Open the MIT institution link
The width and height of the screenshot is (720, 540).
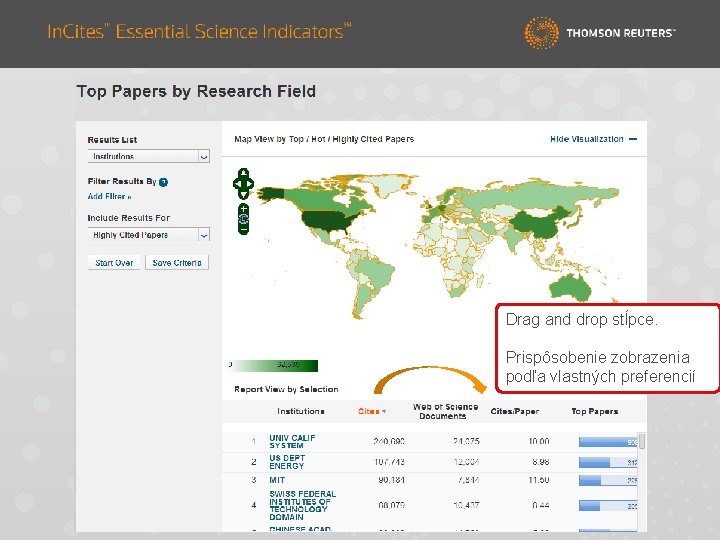coord(277,480)
